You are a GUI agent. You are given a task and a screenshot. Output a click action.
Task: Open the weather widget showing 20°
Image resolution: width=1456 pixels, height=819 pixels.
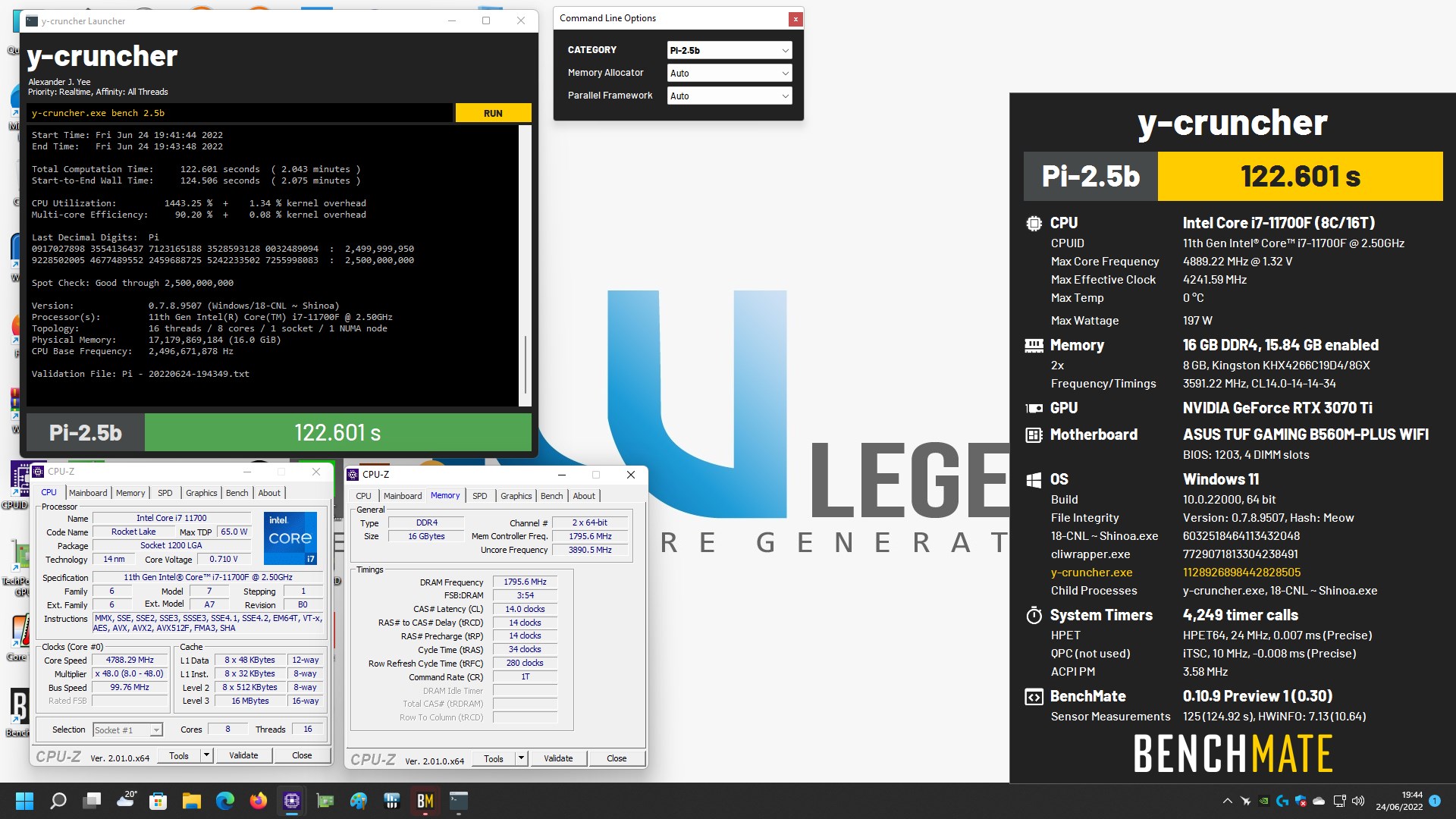tap(126, 801)
